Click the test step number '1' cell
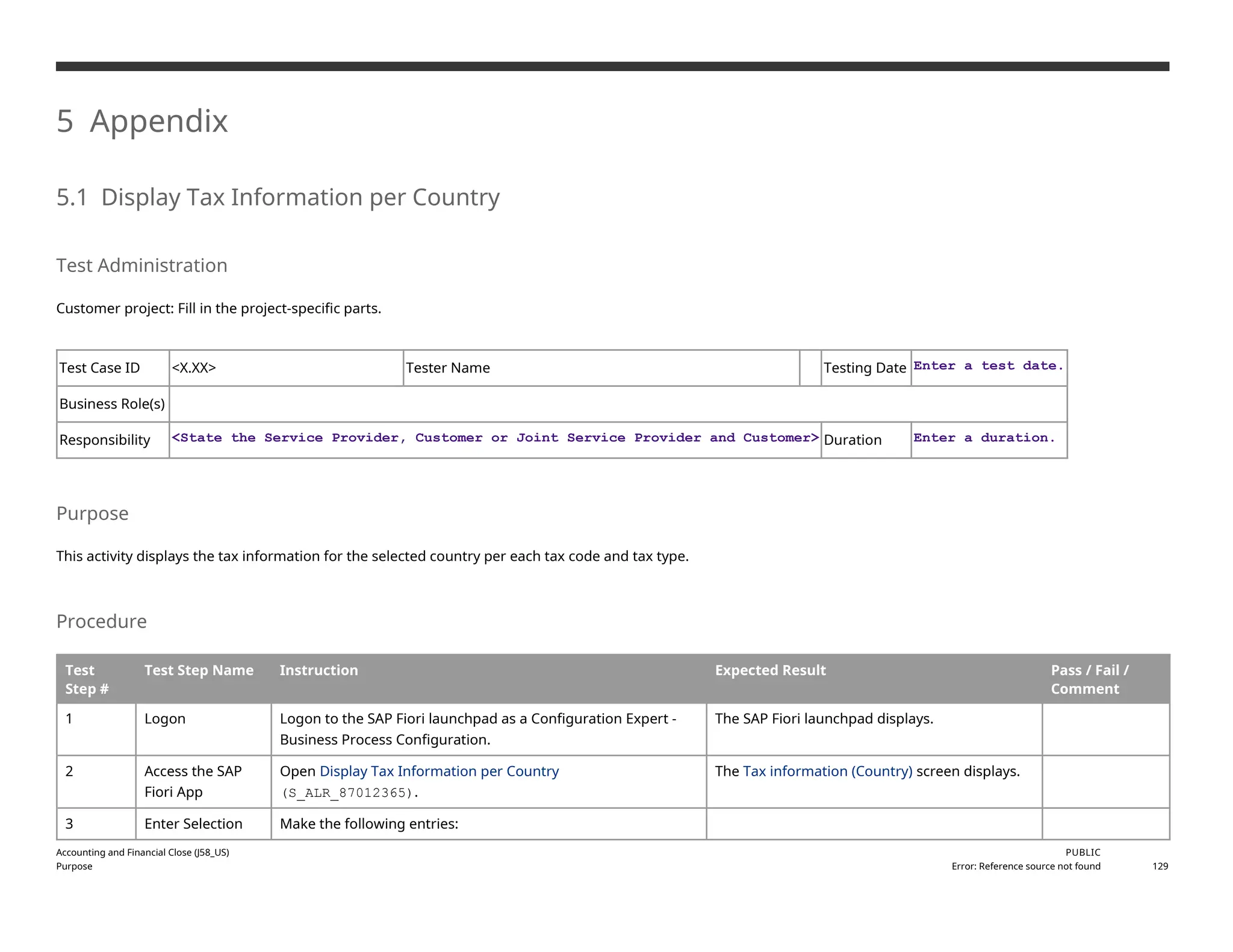Image resolution: width=1233 pixels, height=952 pixels. (96, 729)
